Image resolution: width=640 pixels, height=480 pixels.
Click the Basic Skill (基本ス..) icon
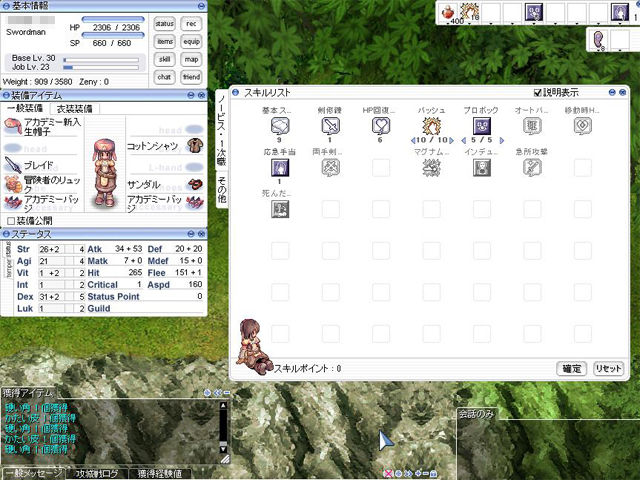pos(280,126)
